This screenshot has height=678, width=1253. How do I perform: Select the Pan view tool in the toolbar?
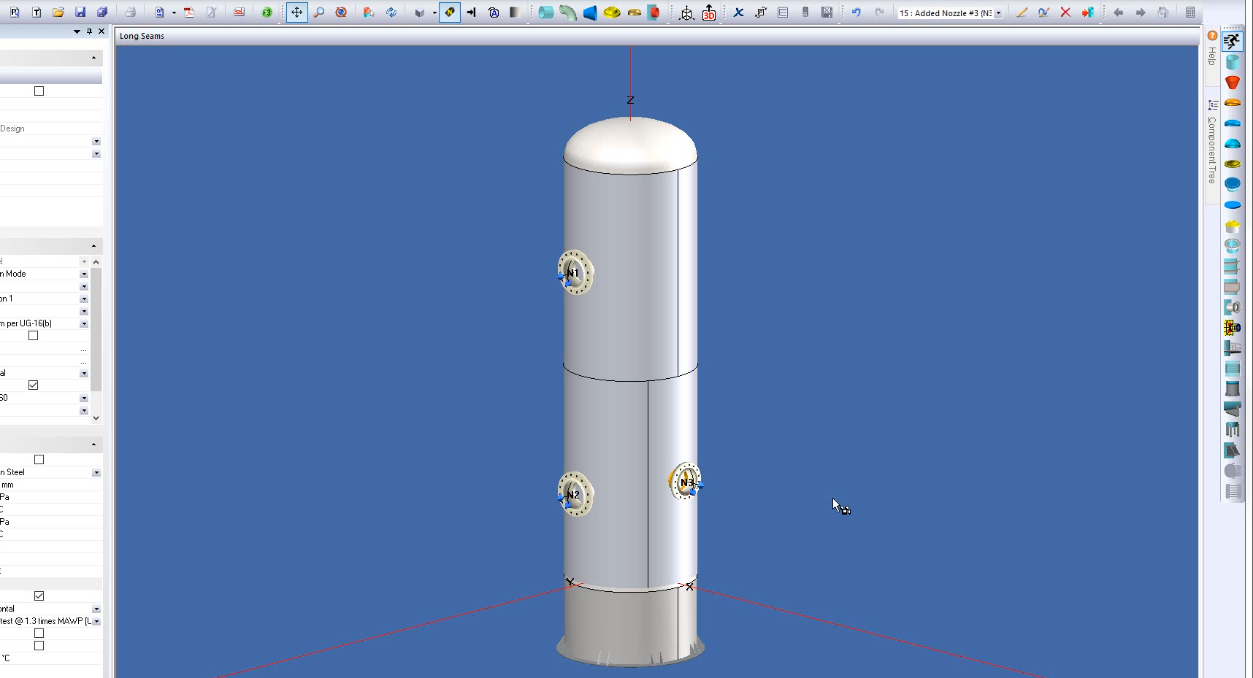pyautogui.click(x=296, y=12)
